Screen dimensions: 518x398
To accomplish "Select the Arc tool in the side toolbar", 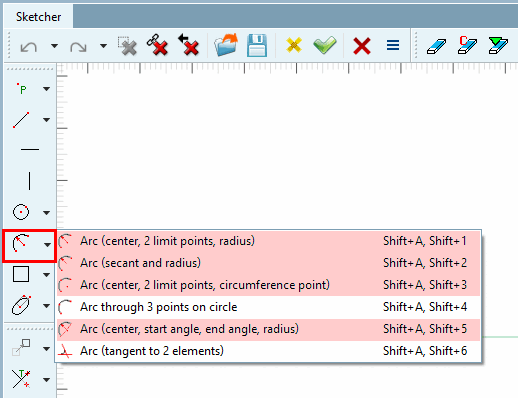I will tap(21, 243).
